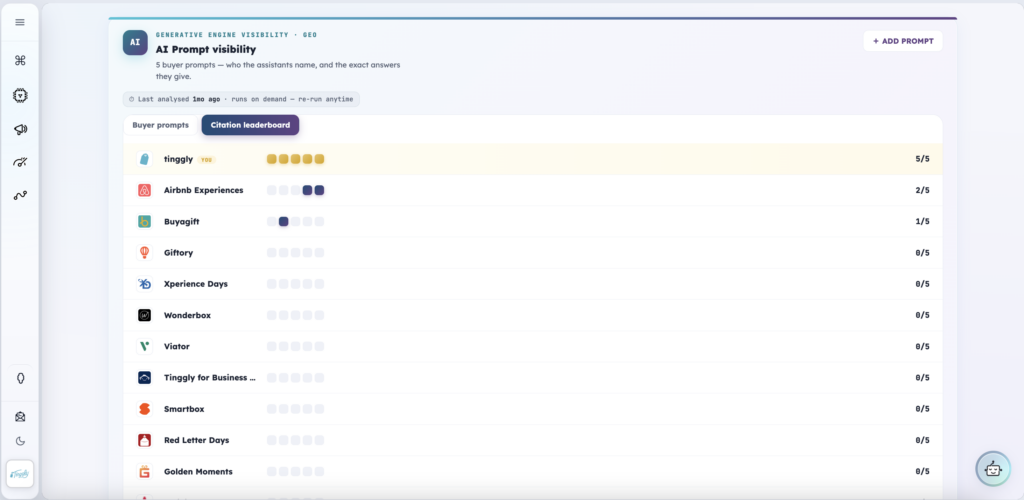
Task: Click the 0/5 score for Wonderbox
Action: tap(922, 315)
